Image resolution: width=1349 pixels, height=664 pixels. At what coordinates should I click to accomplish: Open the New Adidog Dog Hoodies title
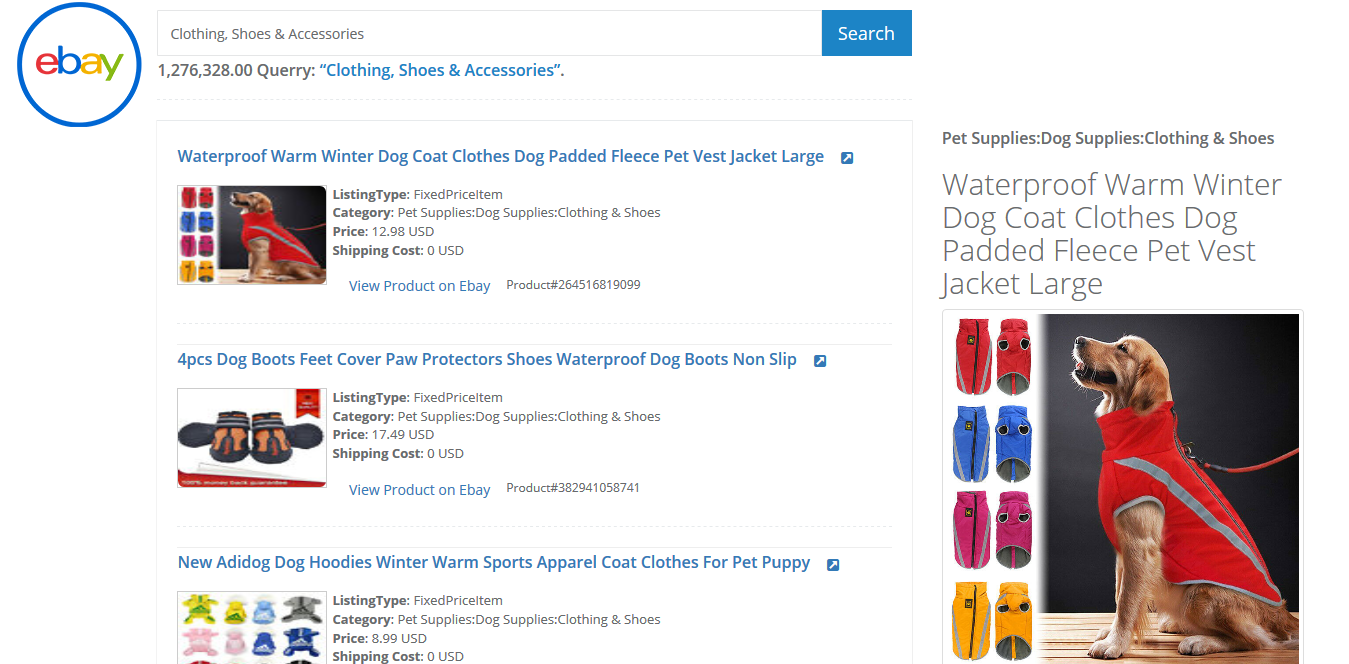[494, 562]
